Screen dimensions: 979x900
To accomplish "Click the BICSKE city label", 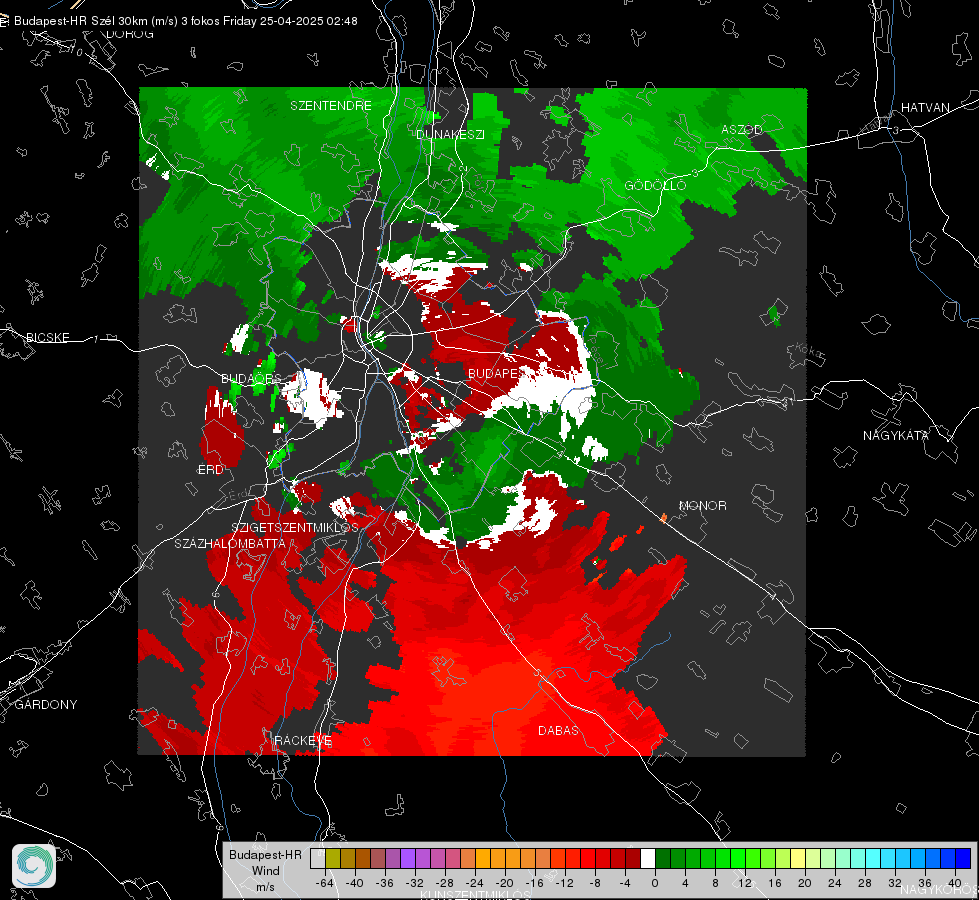I will [47, 337].
